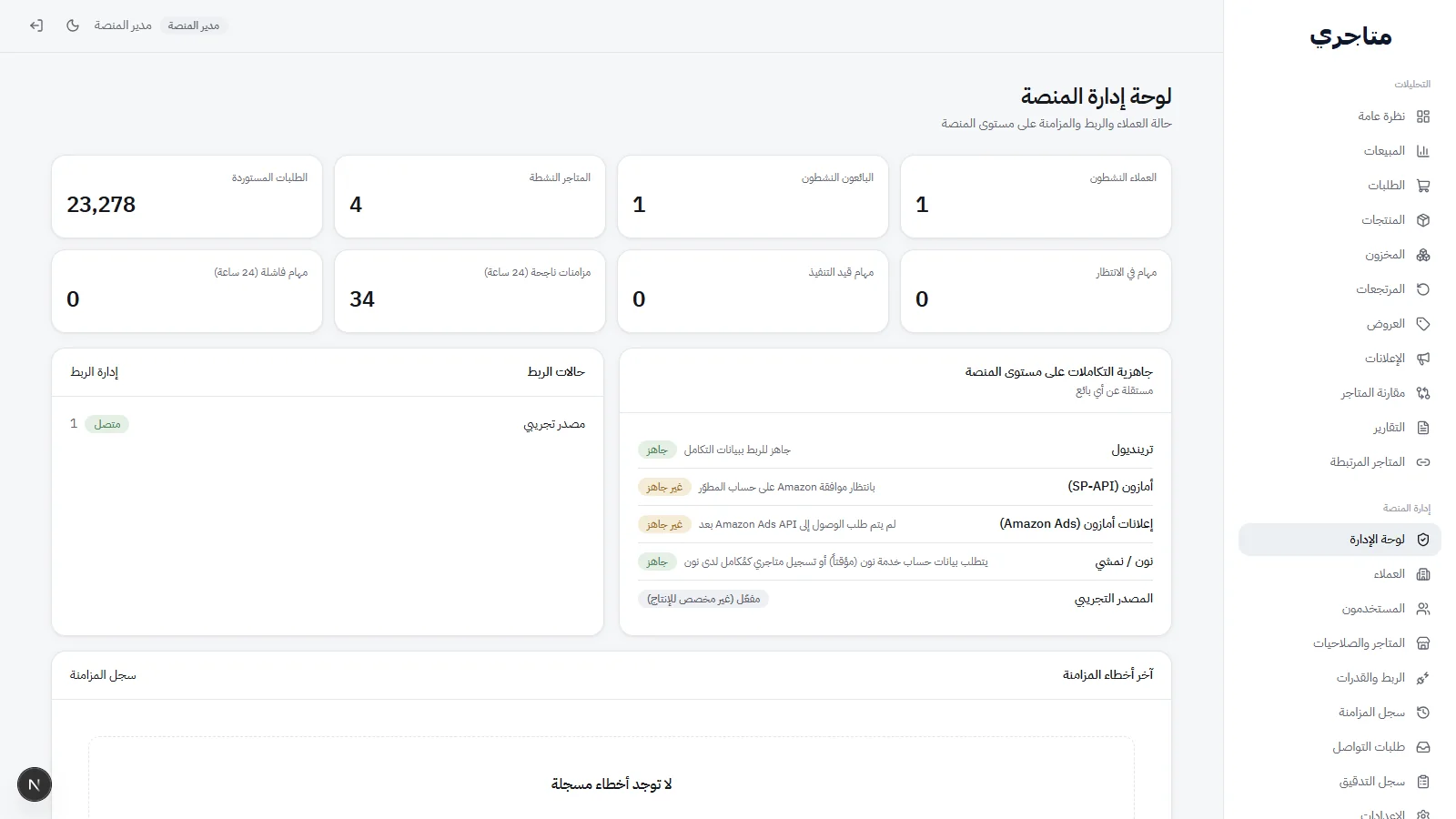Open نظرة عامة overview icon in sidebar
Screen dimensions: 1456x819
(1423, 116)
